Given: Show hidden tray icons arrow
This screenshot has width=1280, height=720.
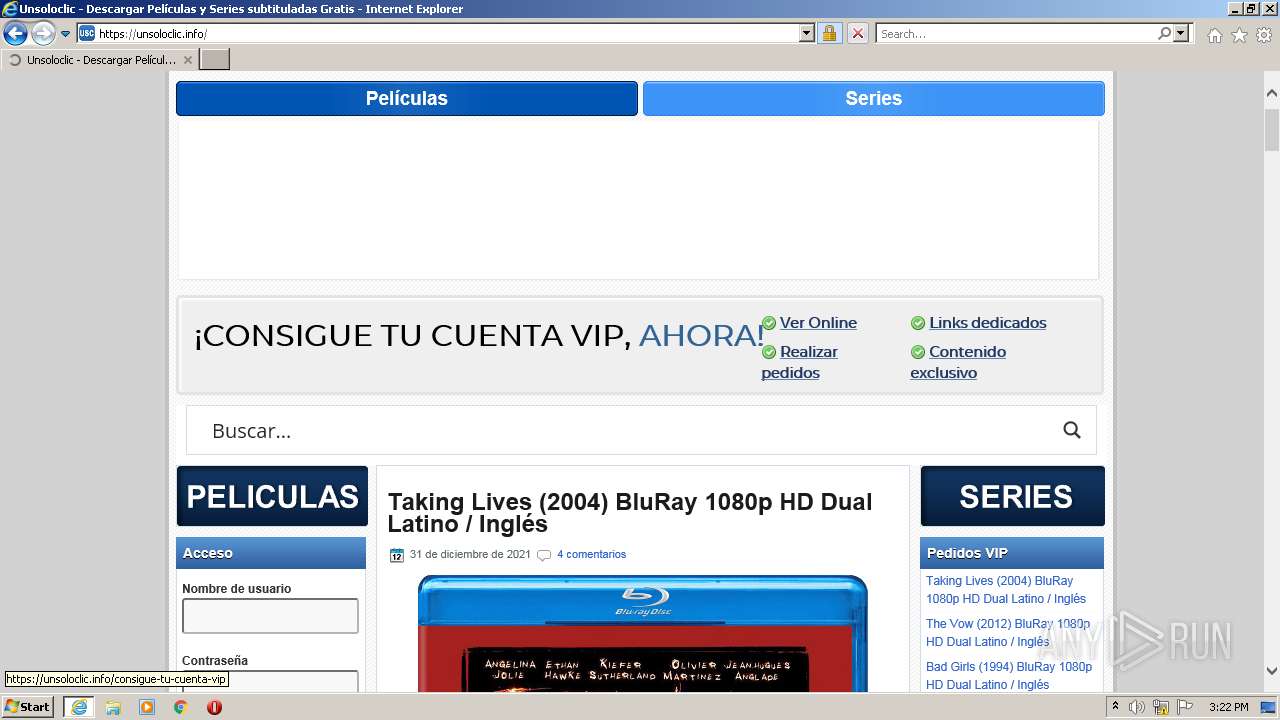Looking at the screenshot, I should 1115,707.
